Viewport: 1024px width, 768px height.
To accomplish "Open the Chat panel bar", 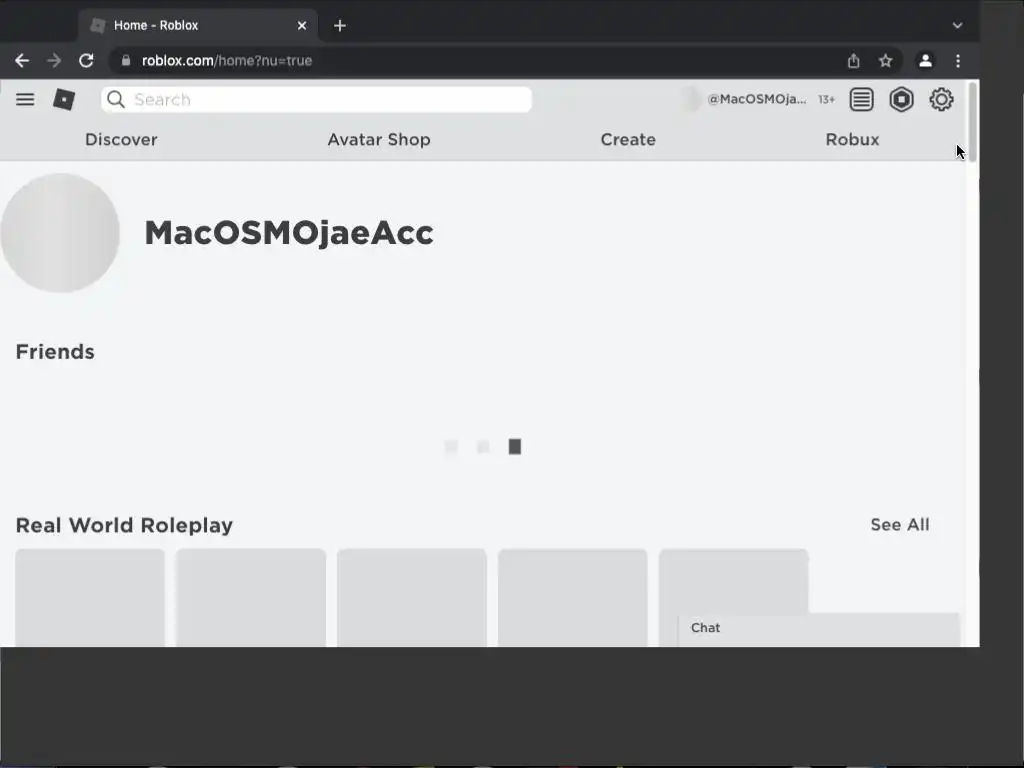I will pos(819,628).
